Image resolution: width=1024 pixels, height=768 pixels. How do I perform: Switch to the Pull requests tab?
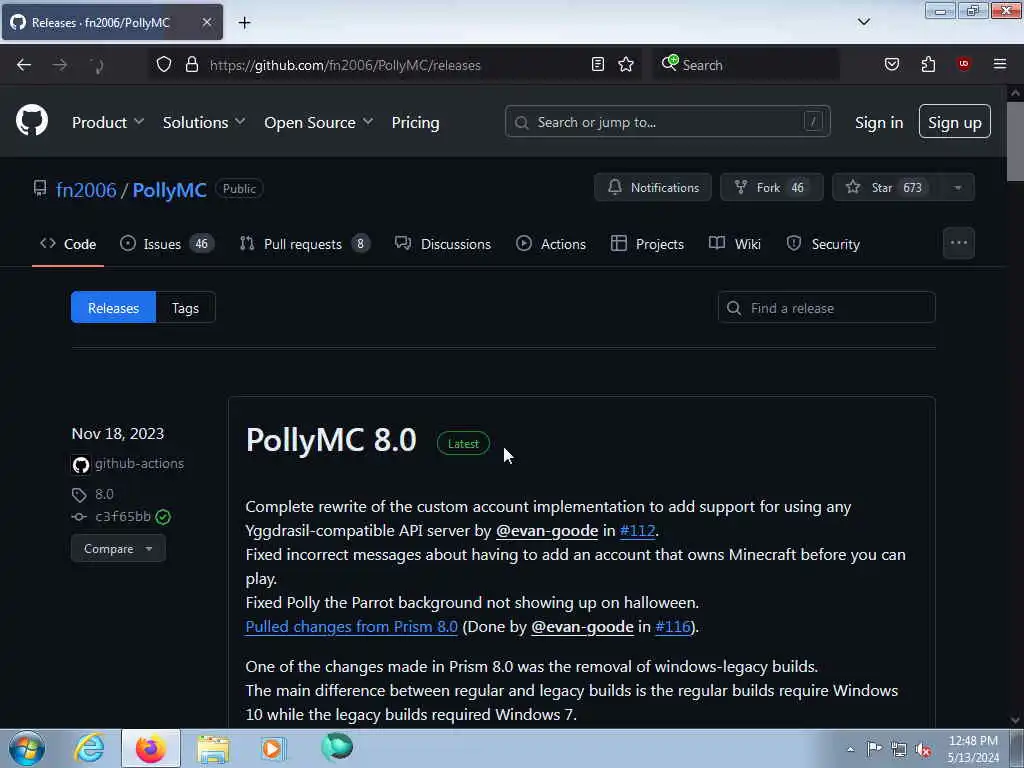305,244
